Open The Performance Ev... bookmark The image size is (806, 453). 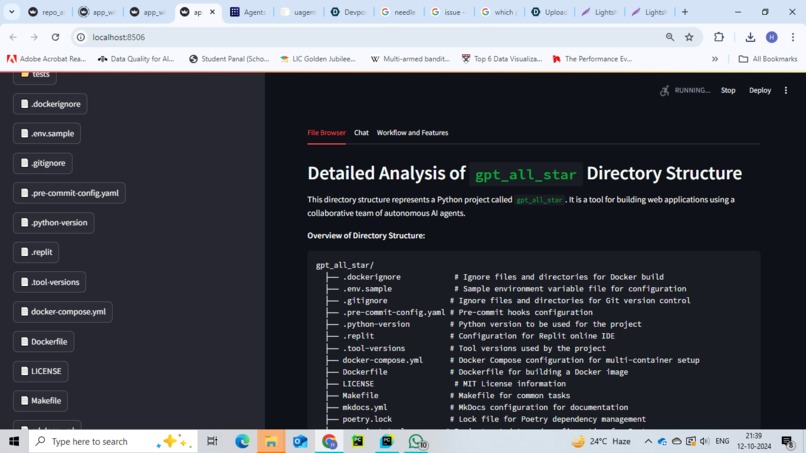point(592,59)
